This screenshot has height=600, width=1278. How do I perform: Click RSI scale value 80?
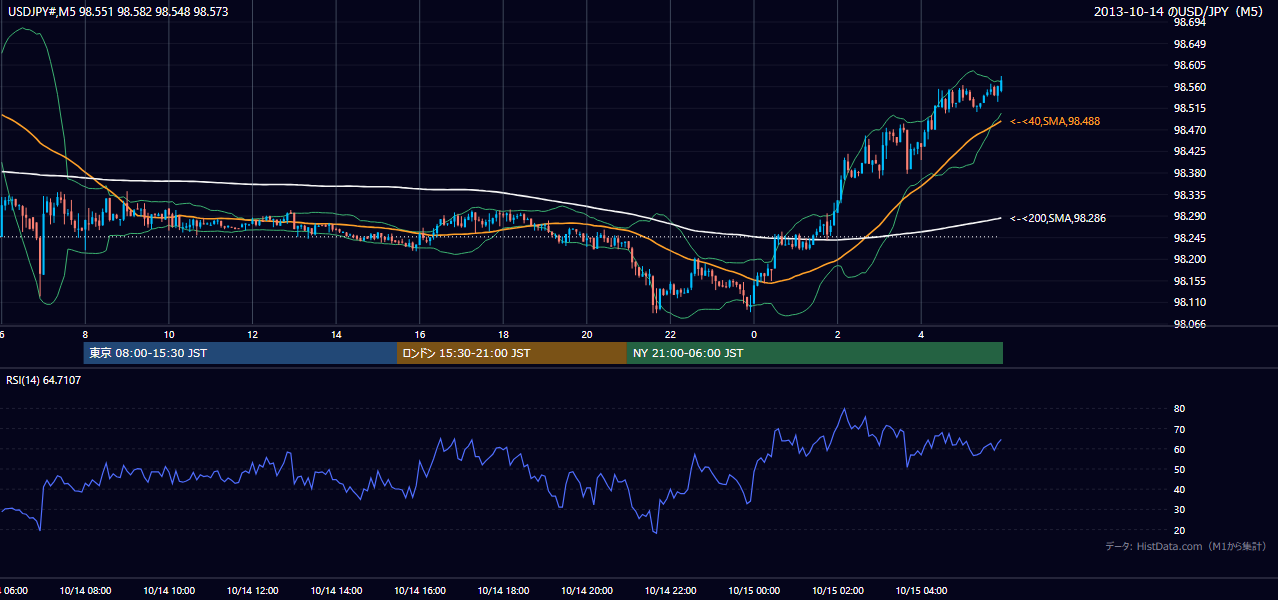coord(1179,409)
